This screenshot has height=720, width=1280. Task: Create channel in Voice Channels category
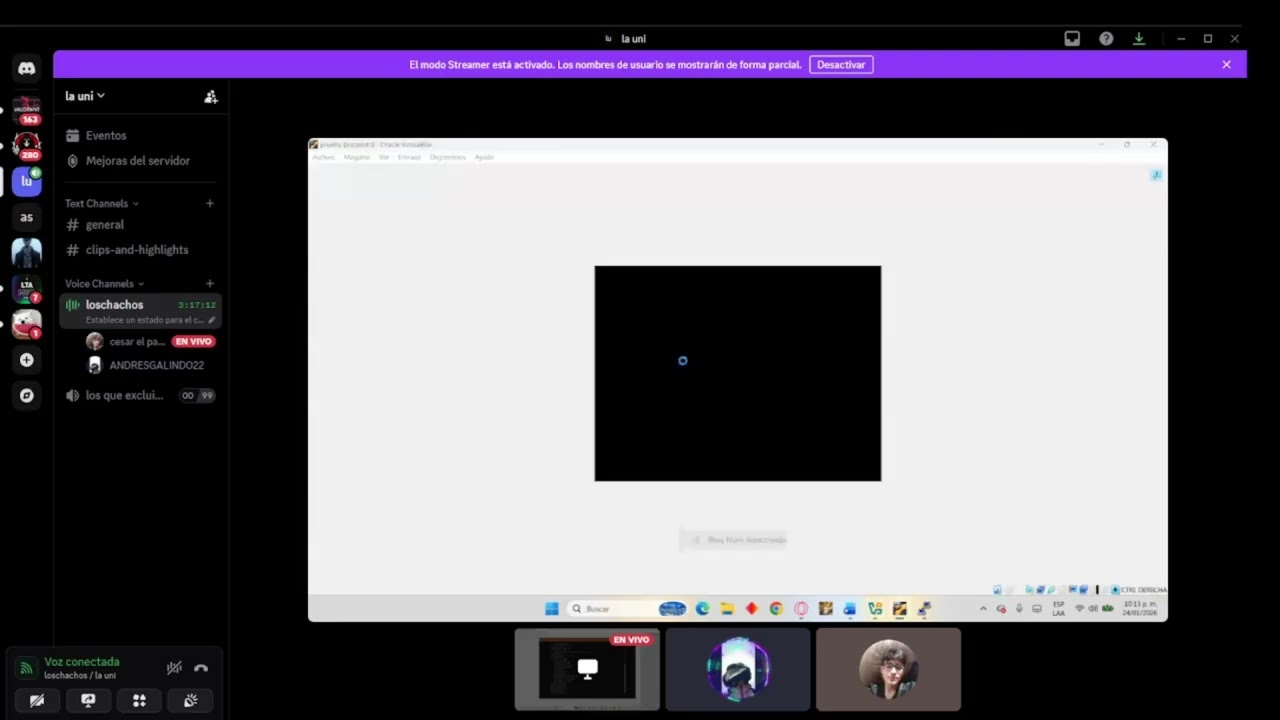210,284
